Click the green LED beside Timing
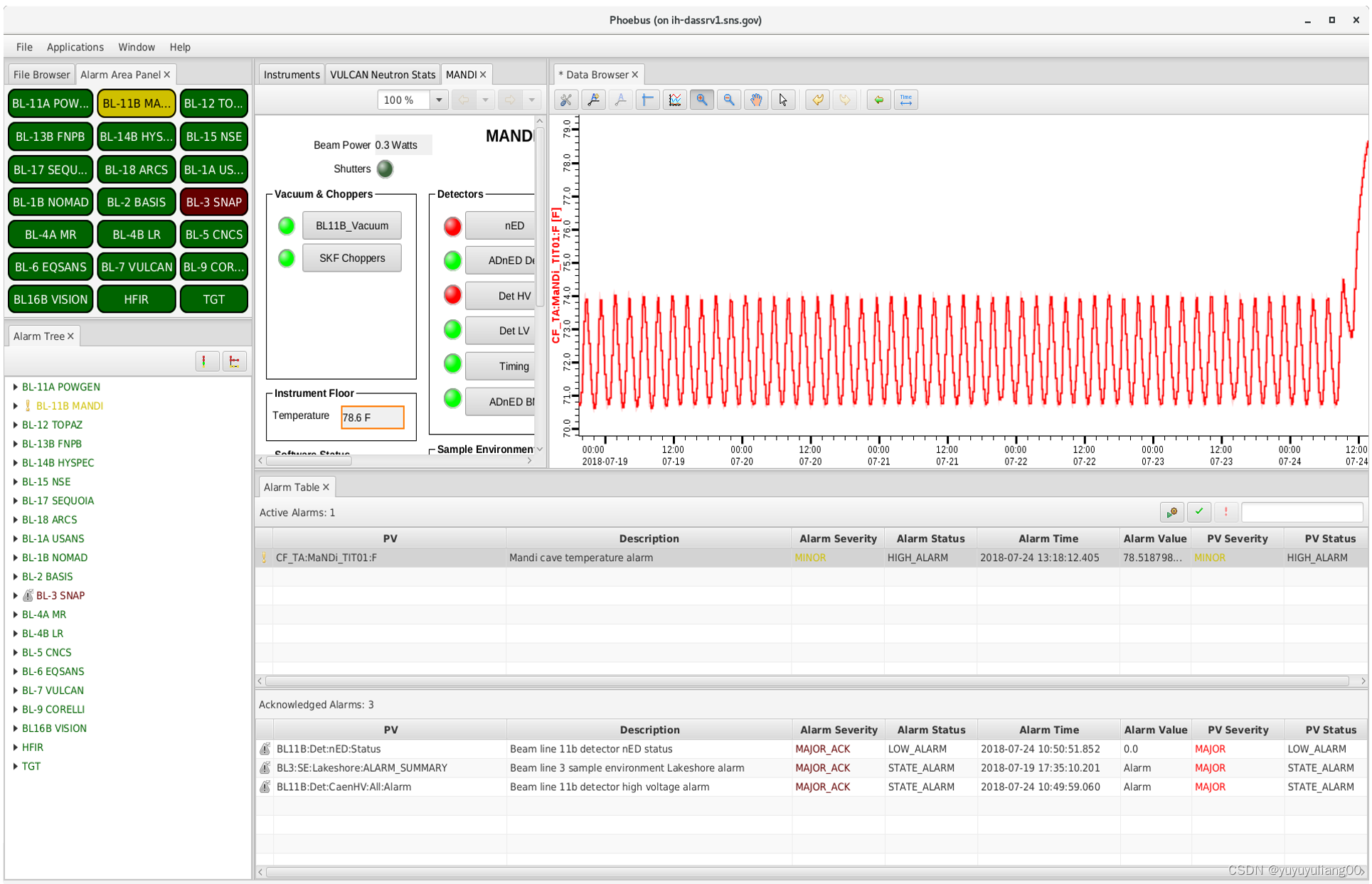This screenshot has width=1372, height=884. pyautogui.click(x=452, y=364)
